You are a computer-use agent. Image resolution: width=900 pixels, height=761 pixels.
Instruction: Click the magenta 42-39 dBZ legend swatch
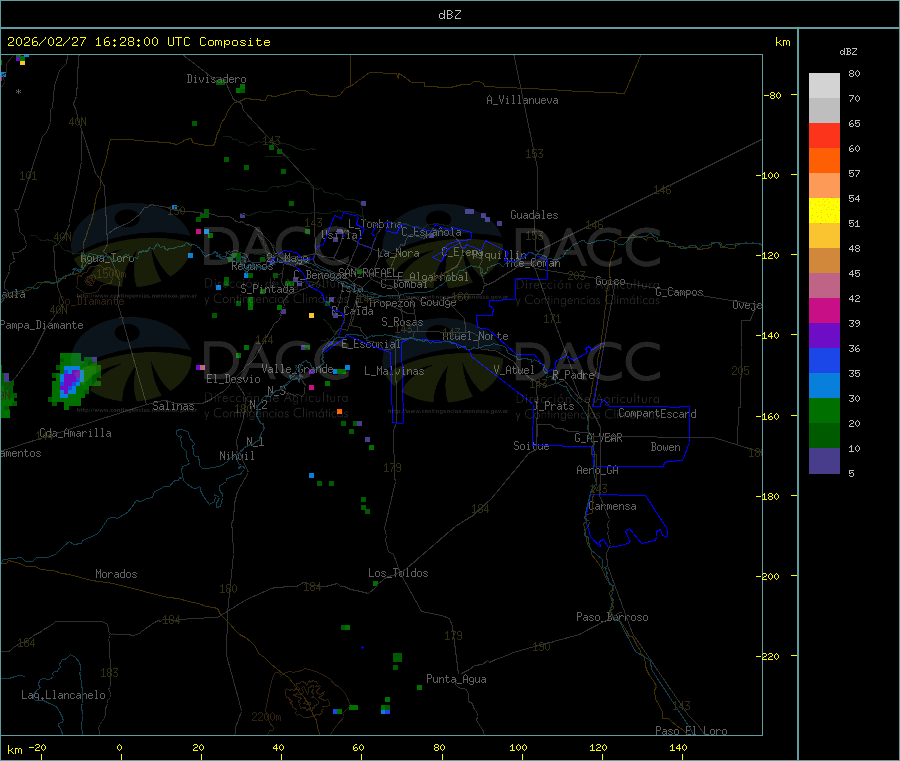(x=824, y=310)
